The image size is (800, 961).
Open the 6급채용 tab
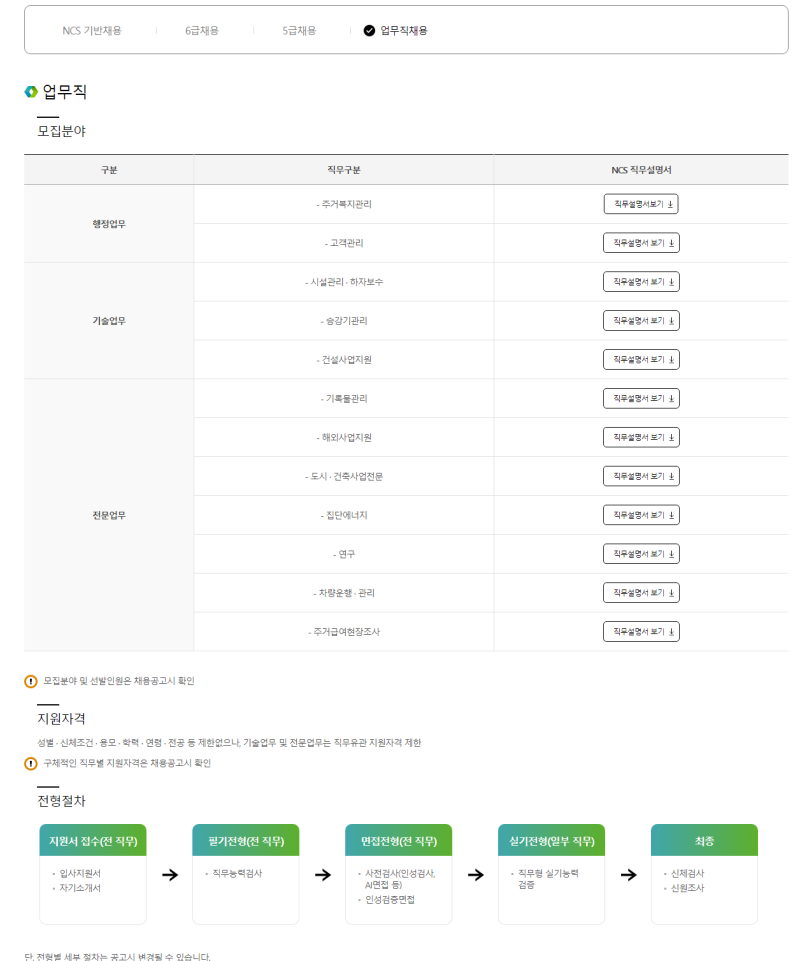pyautogui.click(x=203, y=30)
